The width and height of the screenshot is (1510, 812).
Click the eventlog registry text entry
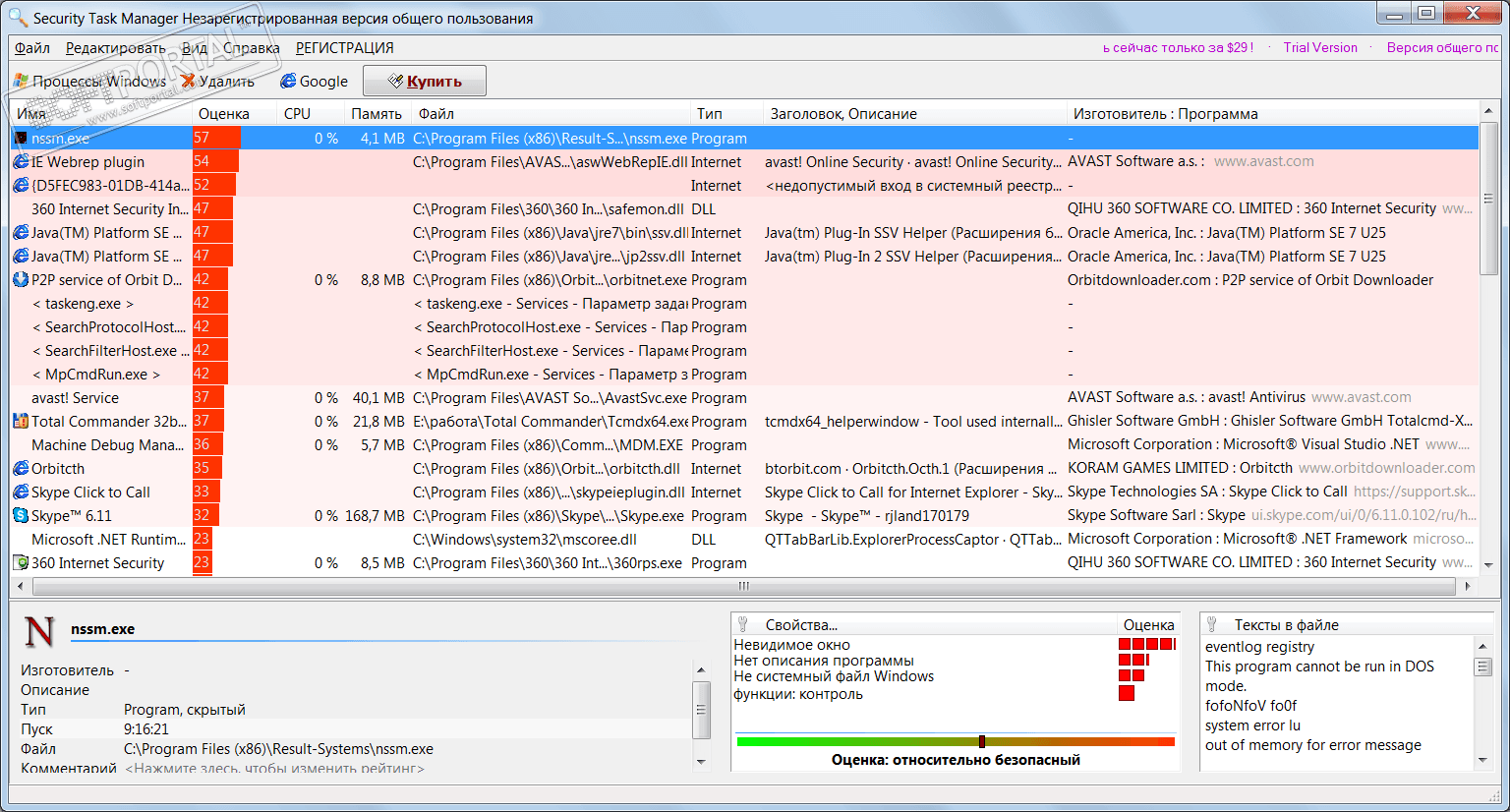[1259, 647]
